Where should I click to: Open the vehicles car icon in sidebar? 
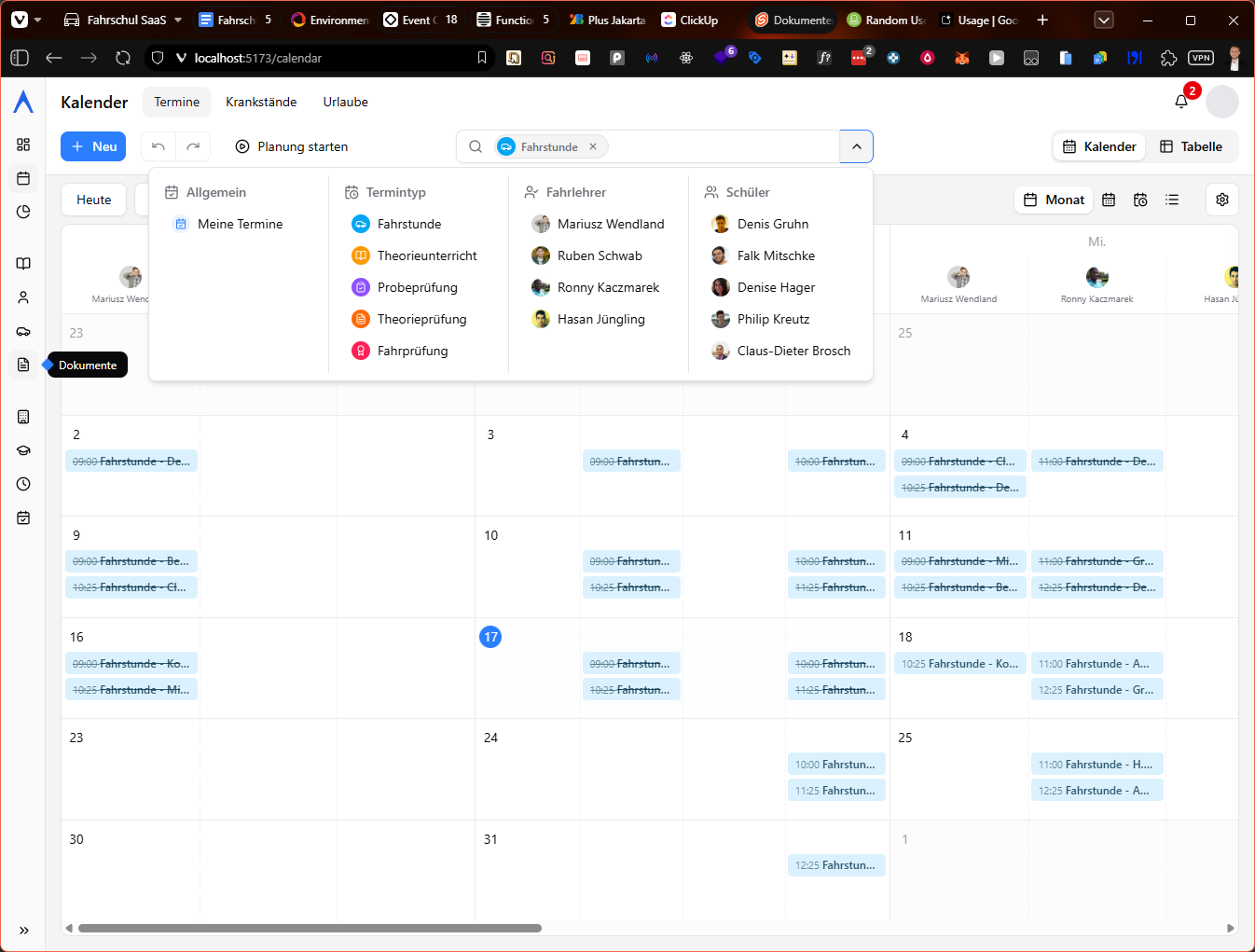pyautogui.click(x=23, y=331)
